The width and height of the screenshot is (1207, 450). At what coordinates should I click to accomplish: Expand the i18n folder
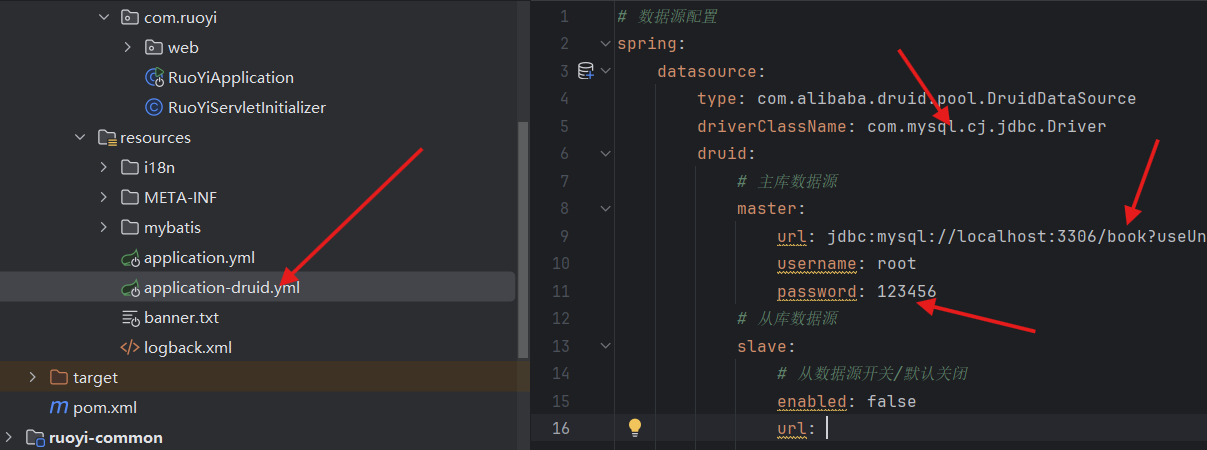[x=104, y=167]
